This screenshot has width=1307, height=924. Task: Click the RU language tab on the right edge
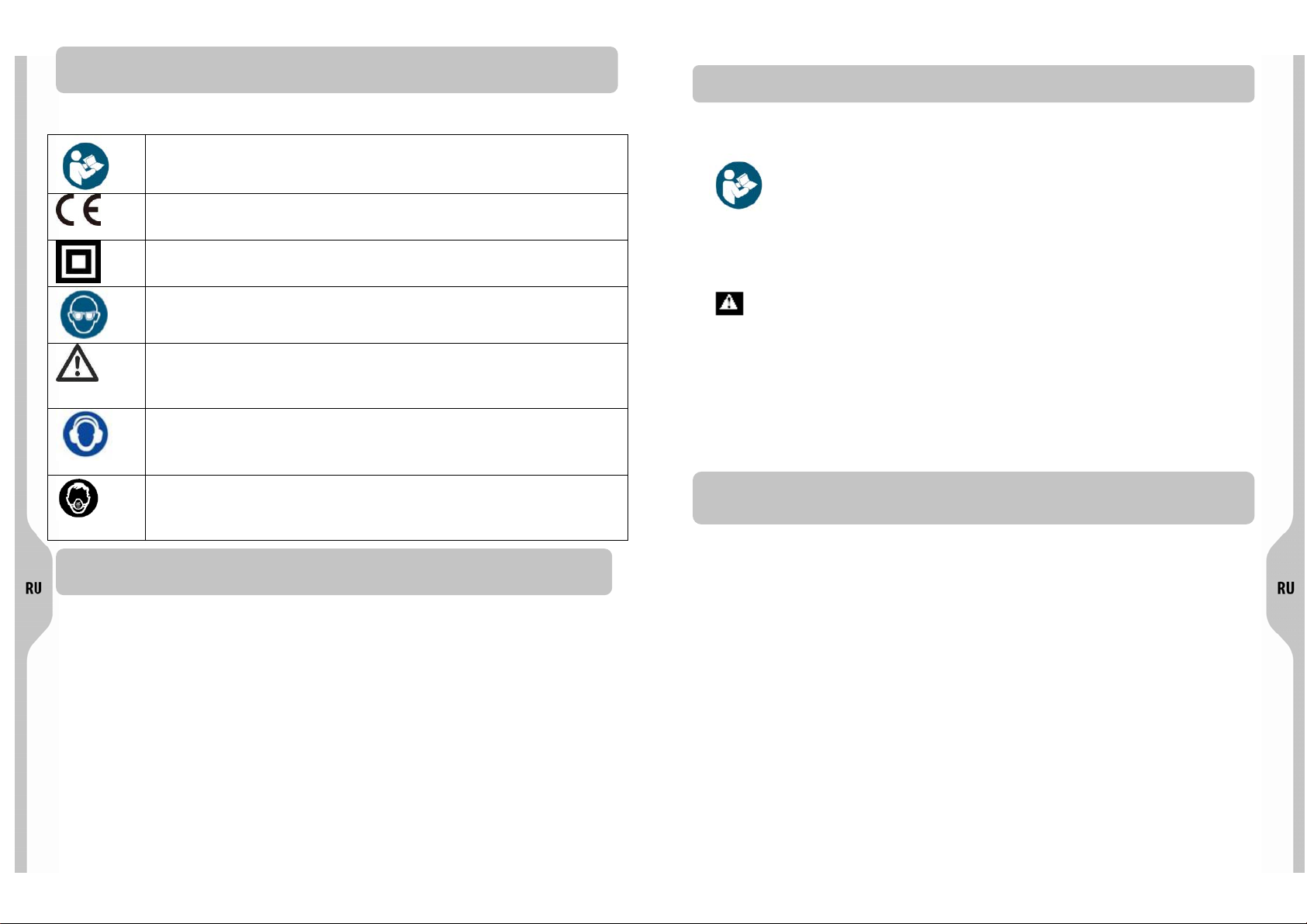pyautogui.click(x=1285, y=588)
